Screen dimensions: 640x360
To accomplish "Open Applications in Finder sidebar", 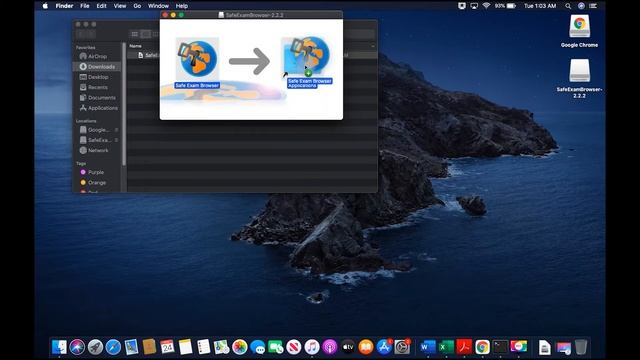I will pyautogui.click(x=99, y=108).
